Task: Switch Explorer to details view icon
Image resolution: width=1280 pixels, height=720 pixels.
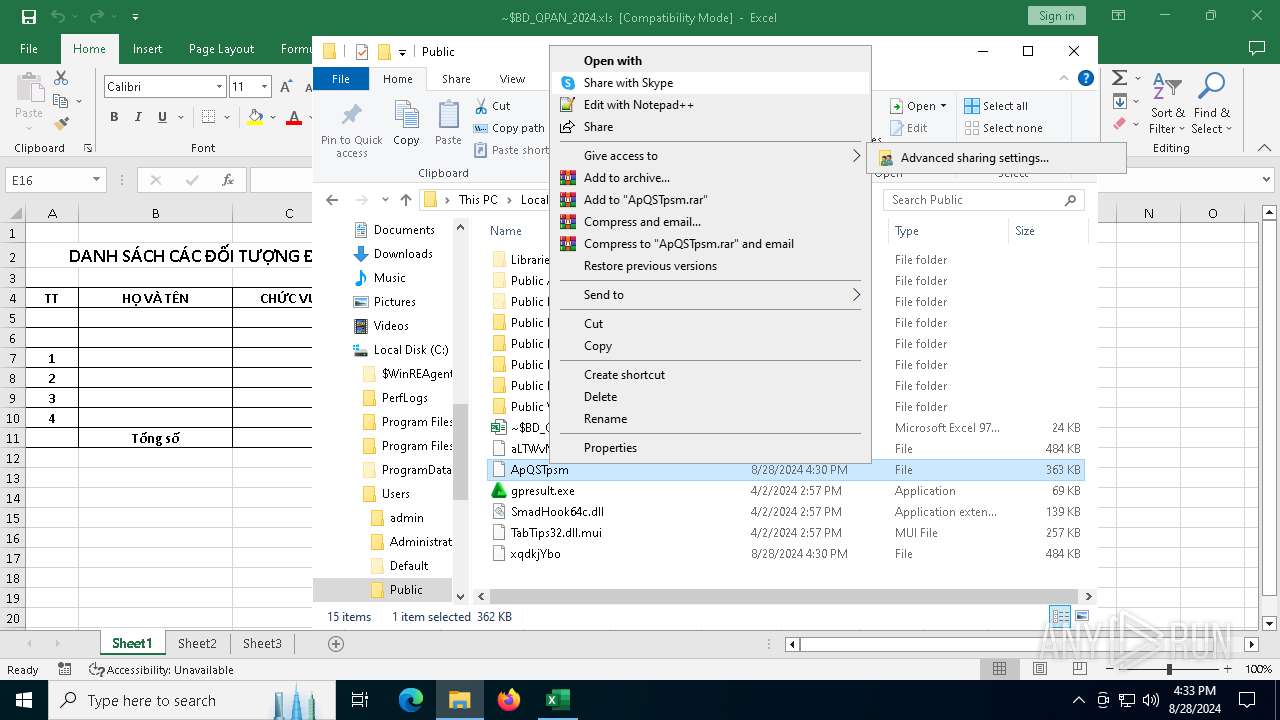Action: click(x=1060, y=617)
